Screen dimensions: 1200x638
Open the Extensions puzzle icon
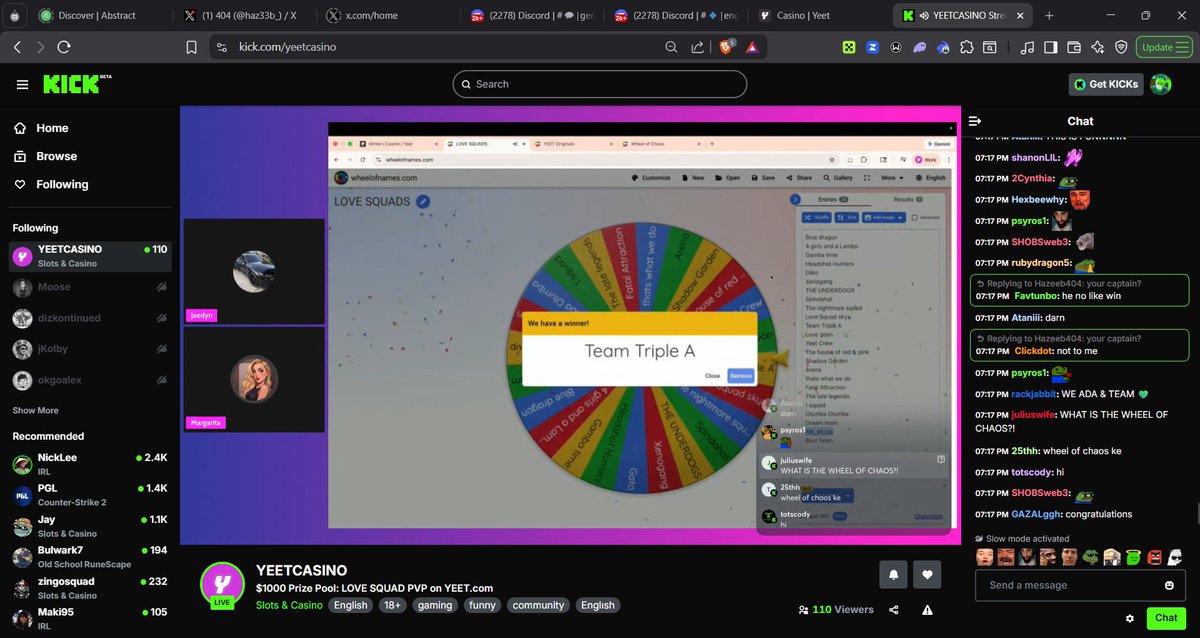point(966,47)
